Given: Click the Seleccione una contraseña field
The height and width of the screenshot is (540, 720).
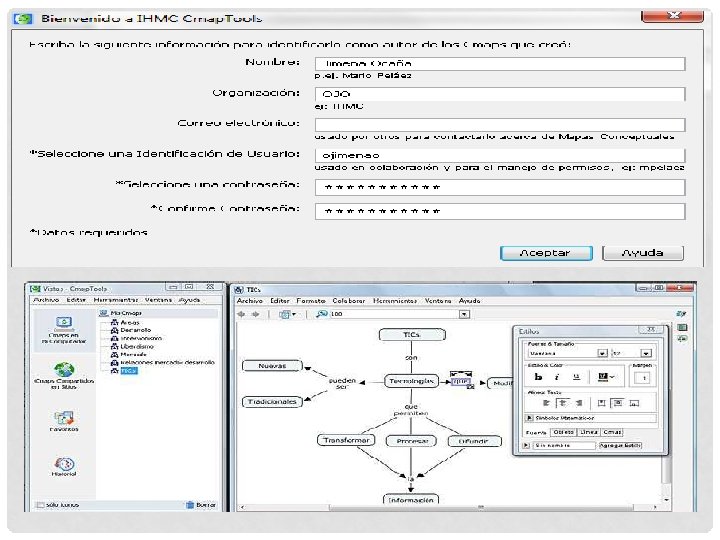Looking at the screenshot, I should (x=500, y=187).
